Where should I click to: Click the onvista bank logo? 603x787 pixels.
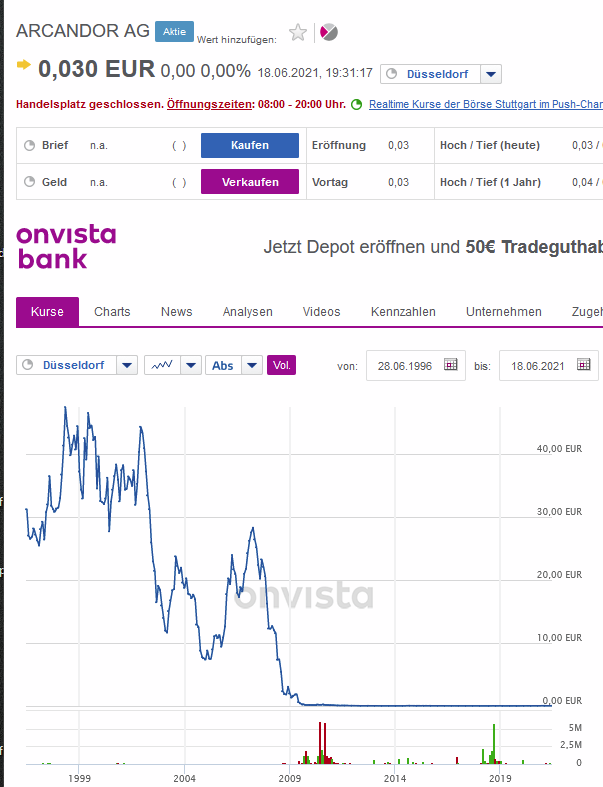click(x=66, y=247)
